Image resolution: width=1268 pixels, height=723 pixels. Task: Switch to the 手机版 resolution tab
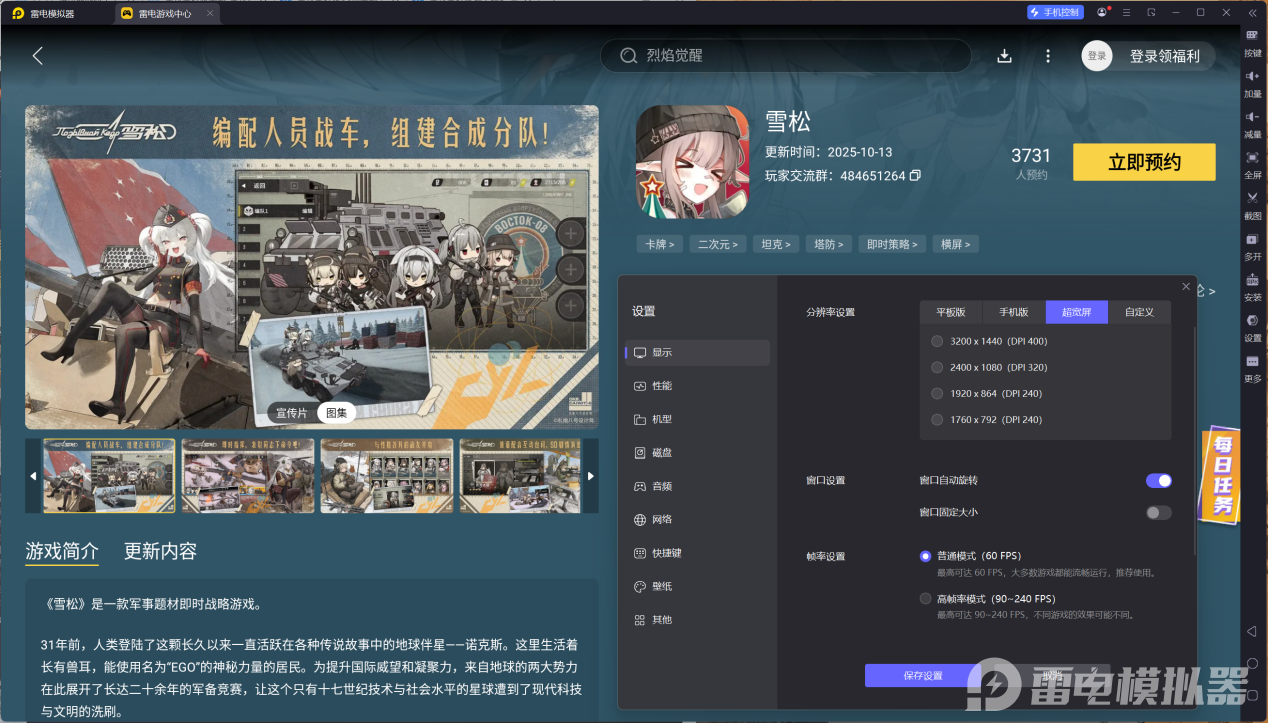[1012, 311]
